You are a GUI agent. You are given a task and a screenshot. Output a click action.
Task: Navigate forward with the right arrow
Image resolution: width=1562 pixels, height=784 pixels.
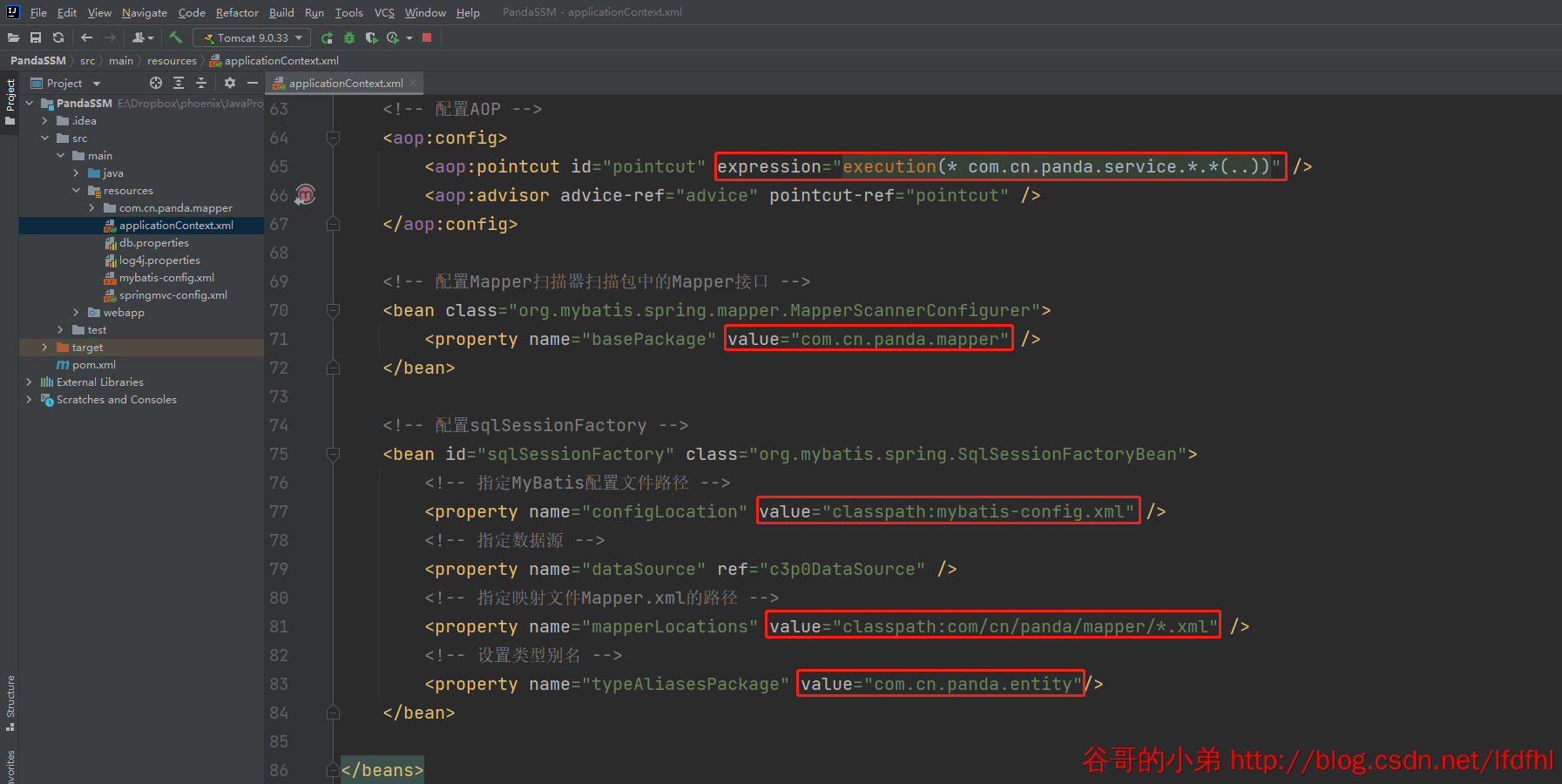pos(110,37)
